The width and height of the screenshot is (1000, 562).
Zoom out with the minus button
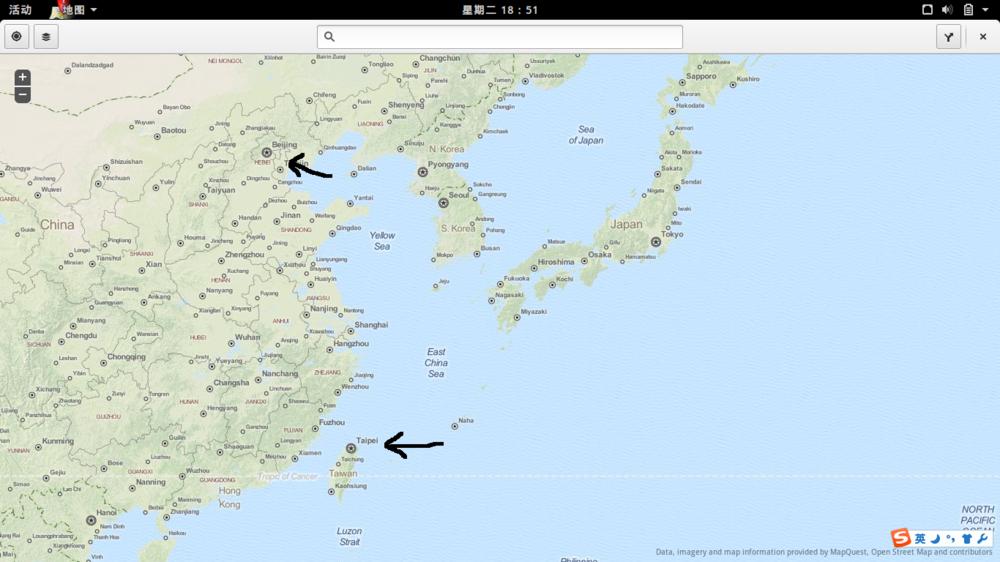(22, 95)
